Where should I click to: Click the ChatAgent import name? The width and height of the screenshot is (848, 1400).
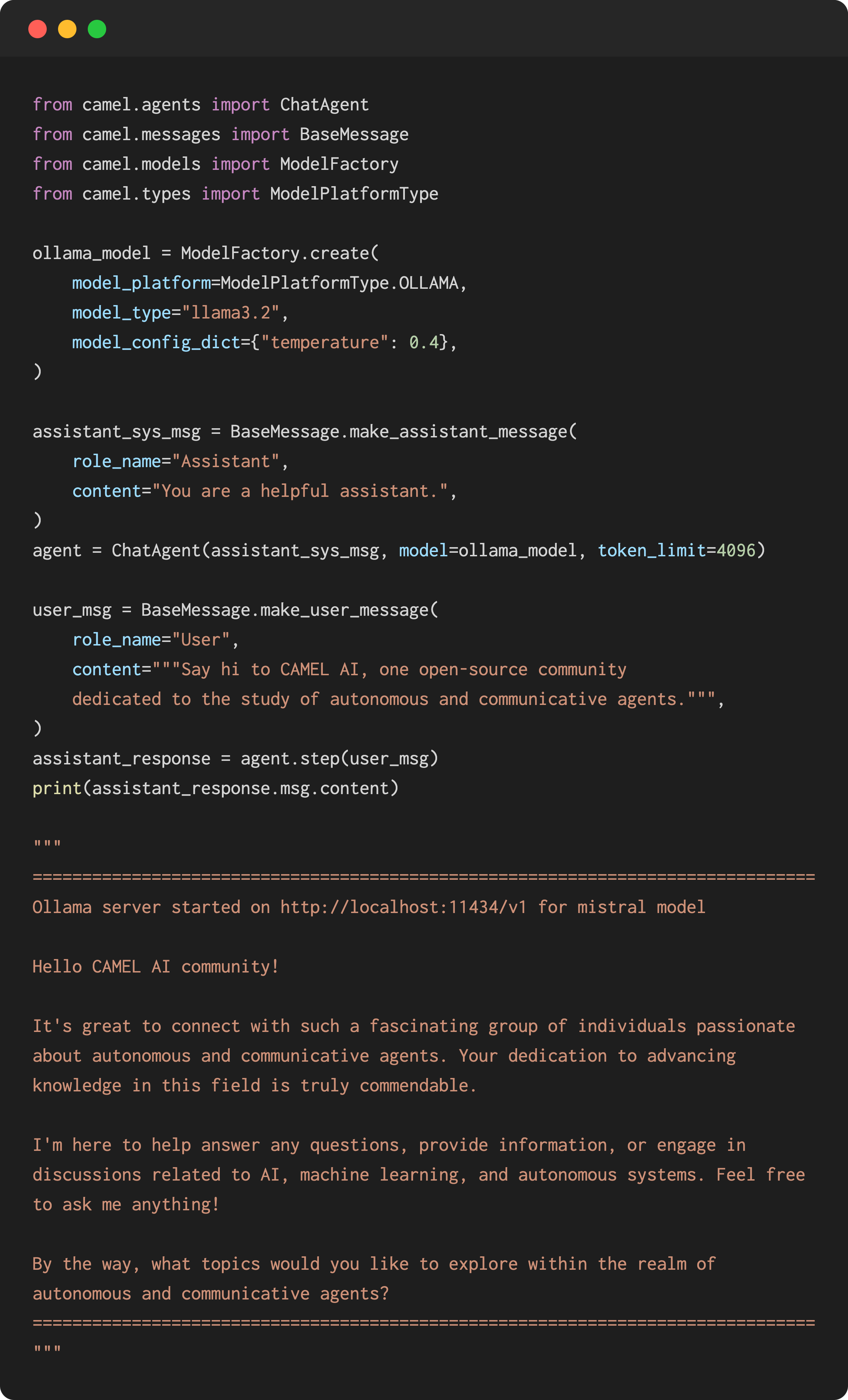(325, 104)
